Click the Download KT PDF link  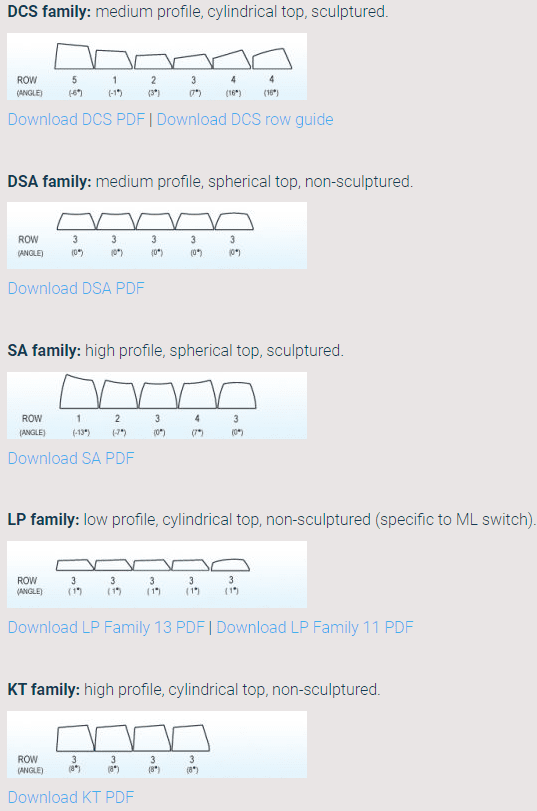(x=71, y=797)
